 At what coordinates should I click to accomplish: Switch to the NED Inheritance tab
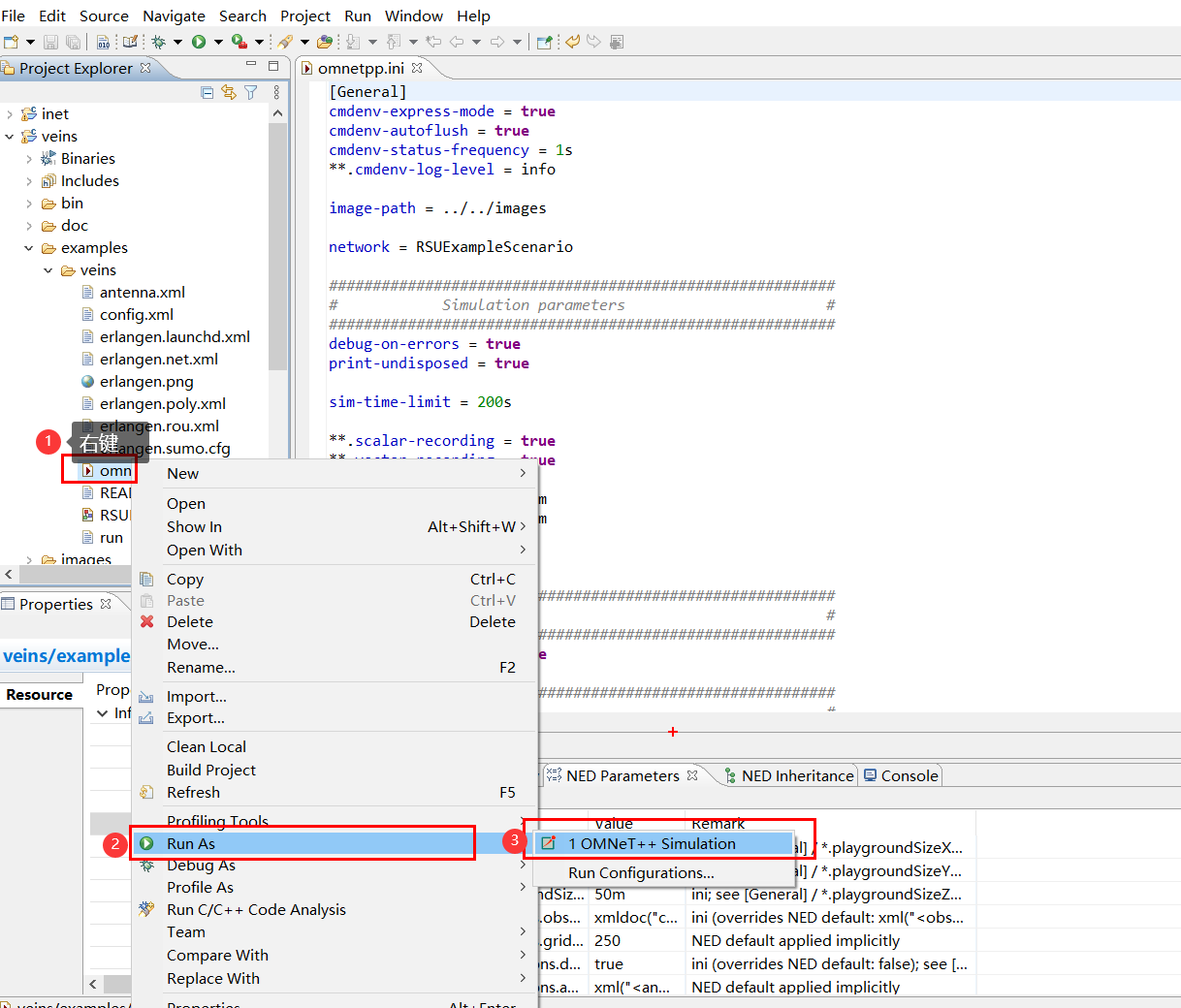[796, 775]
